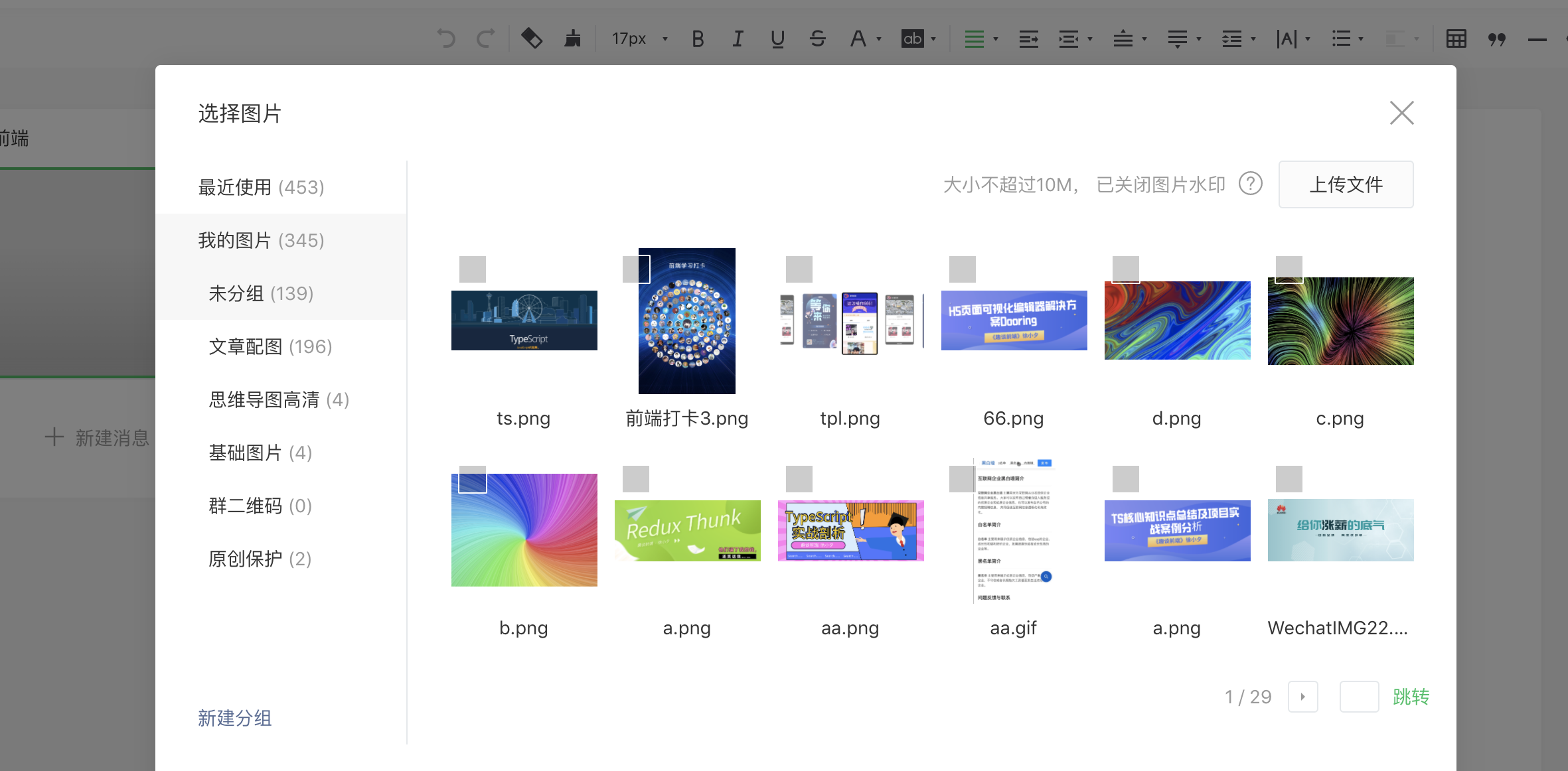
Task: Check the box for 66.png
Action: 963,269
